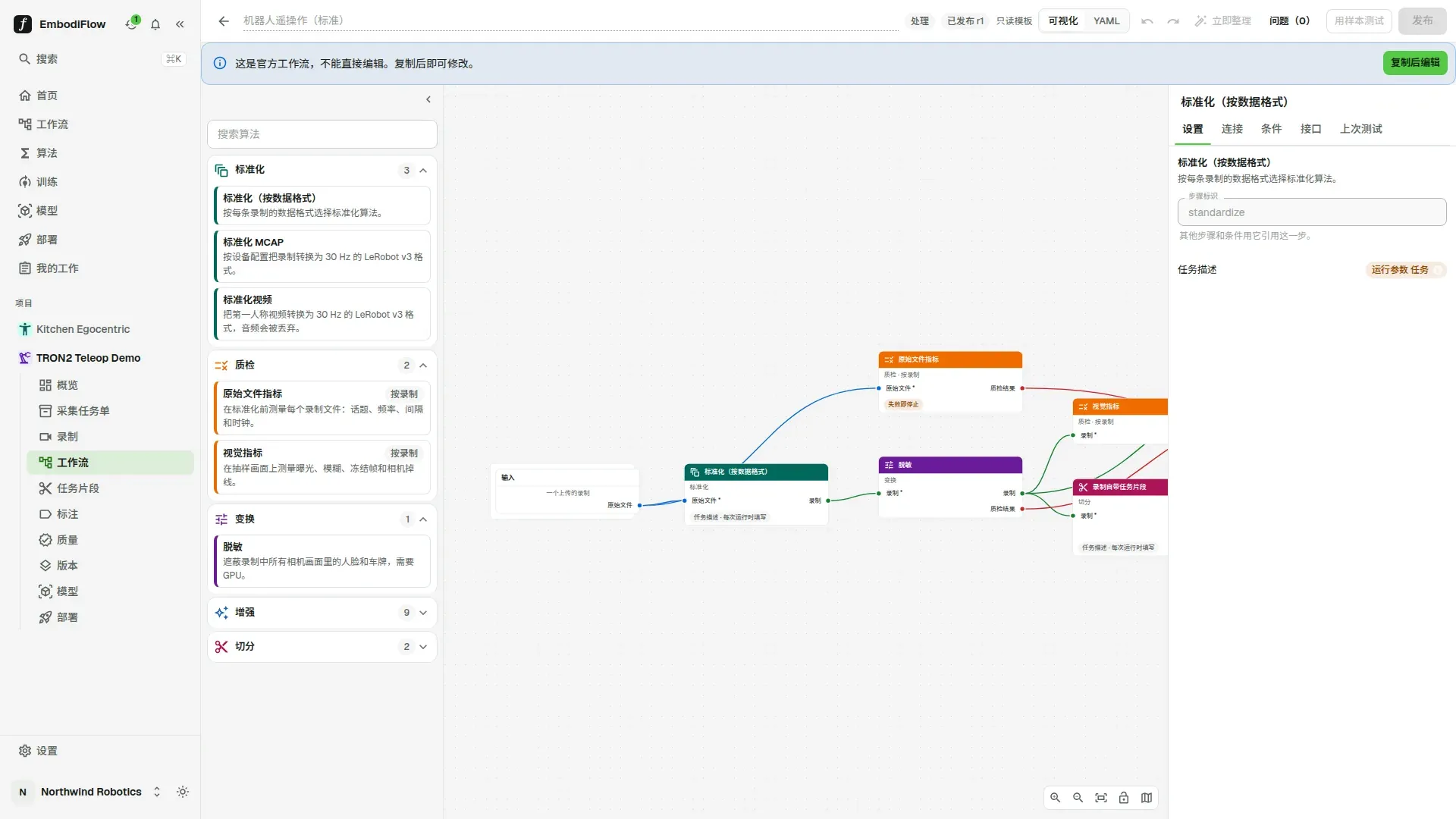Toggle the canvas lock icon
Viewport: 1456px width, 819px height.
(x=1124, y=798)
